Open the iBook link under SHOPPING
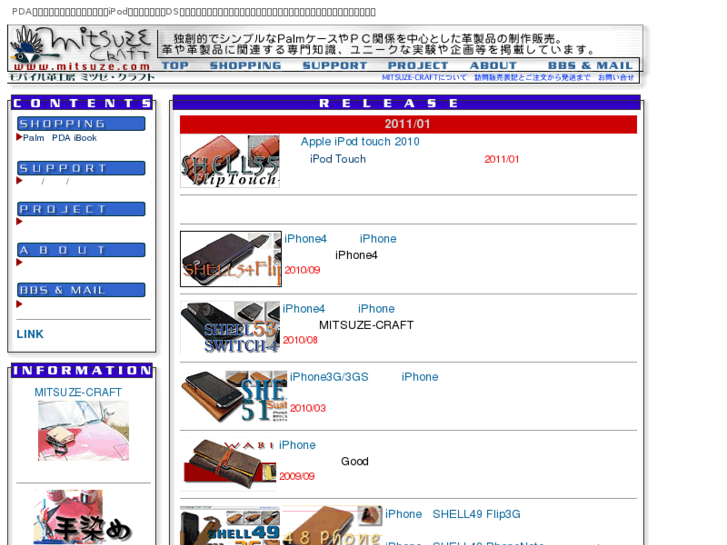 (x=85, y=138)
